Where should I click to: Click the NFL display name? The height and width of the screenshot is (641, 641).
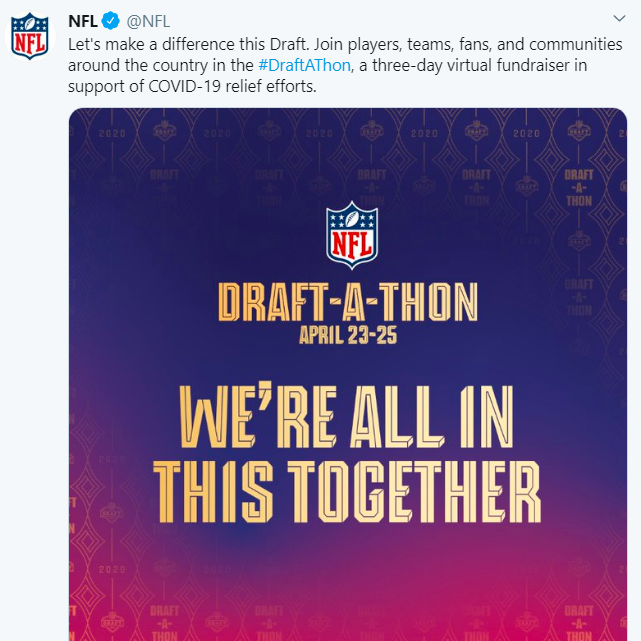[83, 21]
